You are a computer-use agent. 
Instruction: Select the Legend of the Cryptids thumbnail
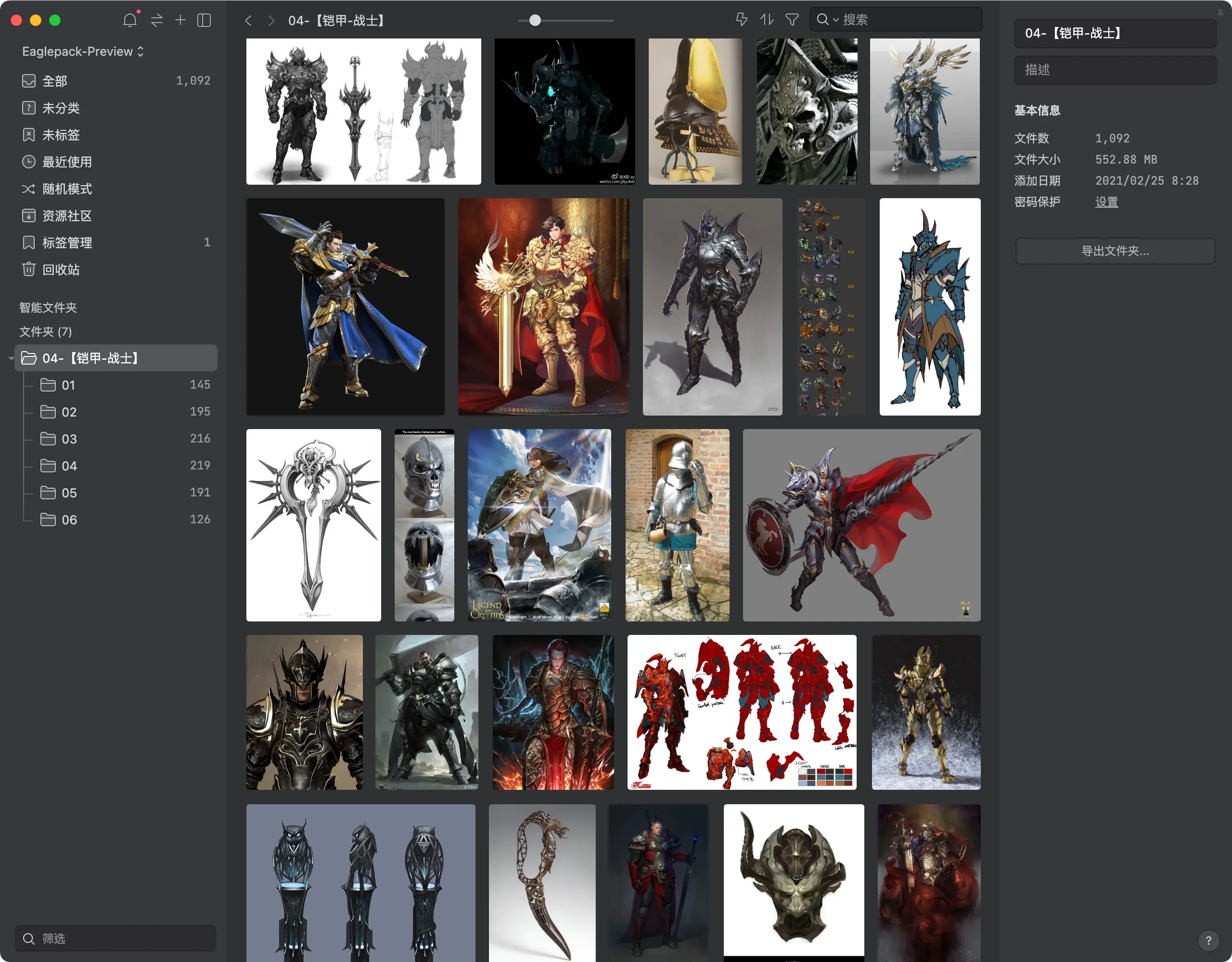(x=539, y=525)
